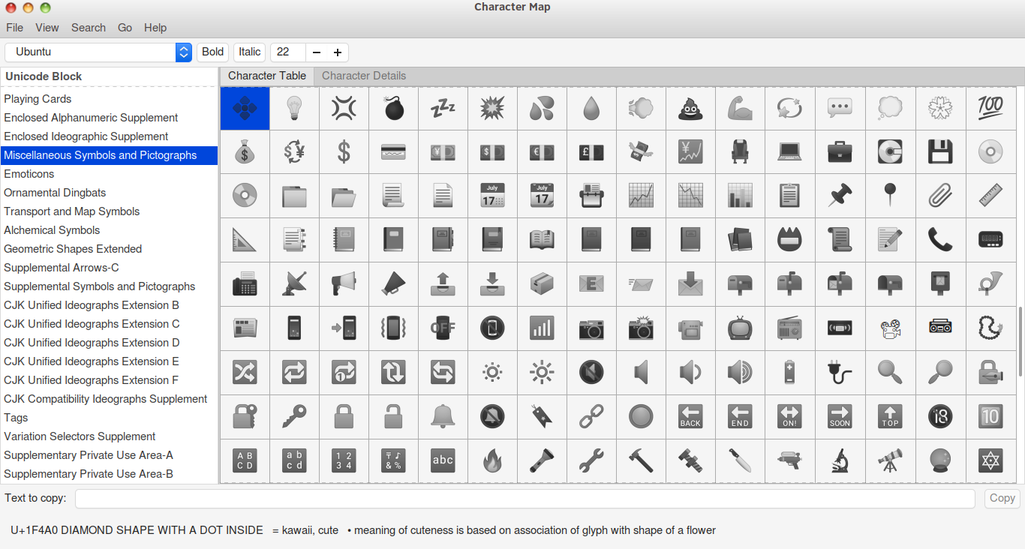Select the light bulb character
This screenshot has width=1025, height=549.
(x=294, y=108)
